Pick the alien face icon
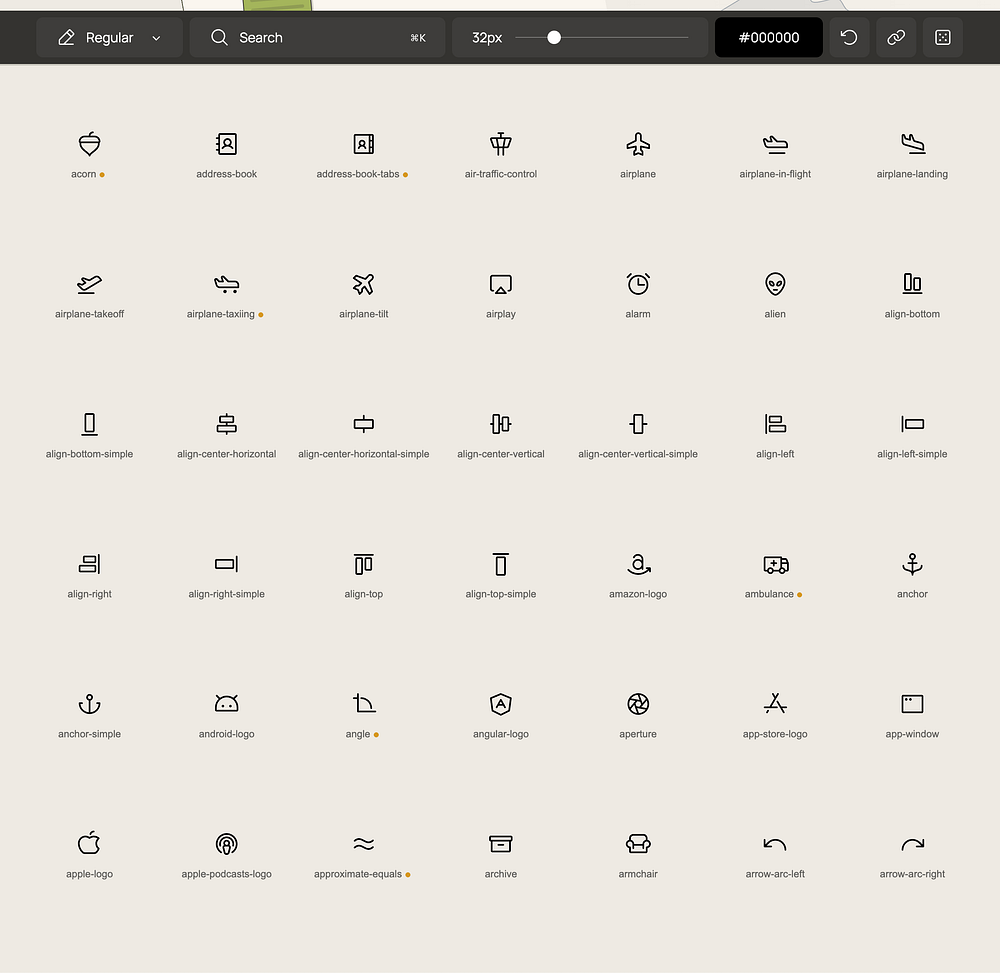 [775, 284]
